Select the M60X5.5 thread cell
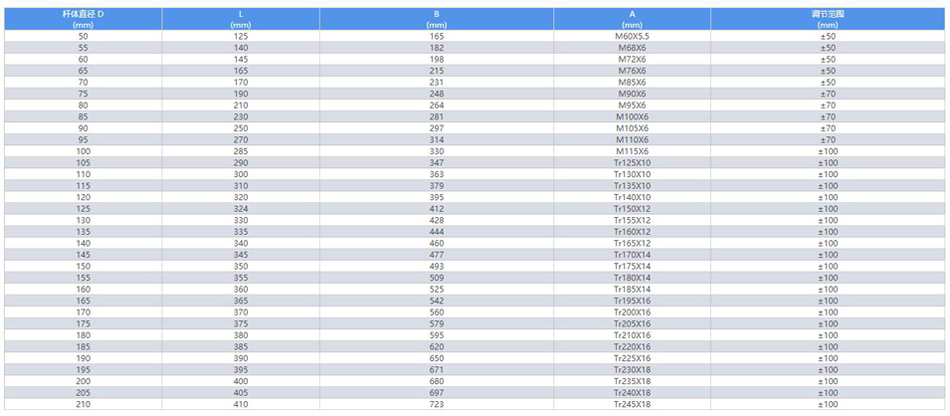The image size is (950, 416). 632,36
